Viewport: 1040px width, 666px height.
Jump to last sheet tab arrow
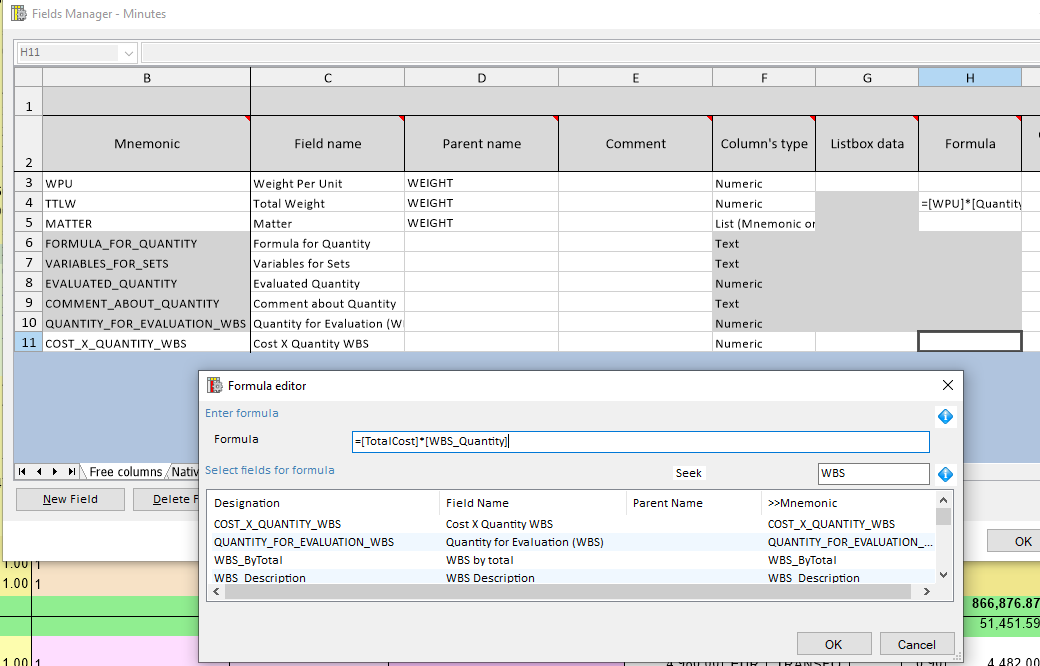(x=71, y=471)
